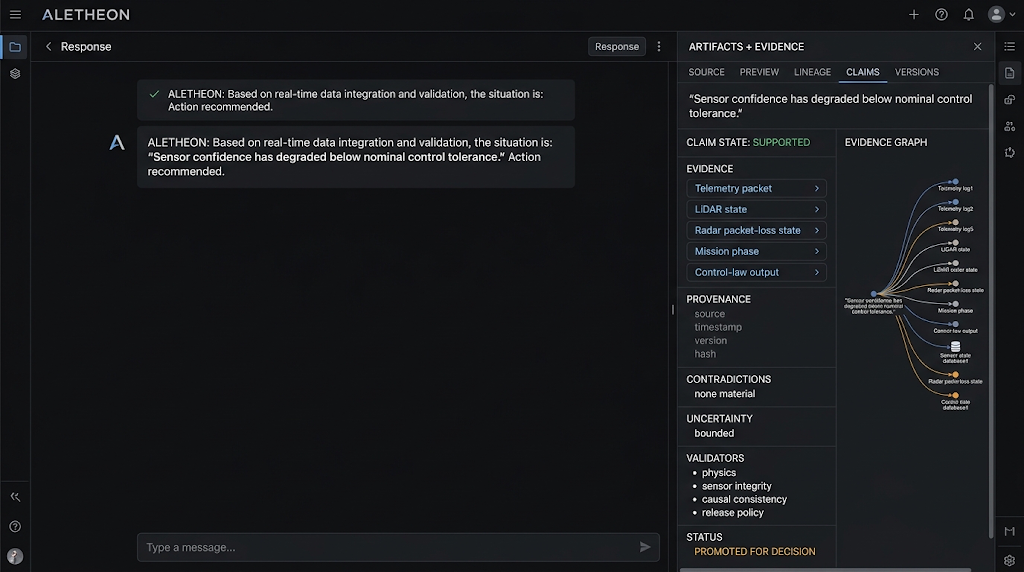Click the send message arrow
The image size is (1024, 572).
pyautogui.click(x=645, y=547)
